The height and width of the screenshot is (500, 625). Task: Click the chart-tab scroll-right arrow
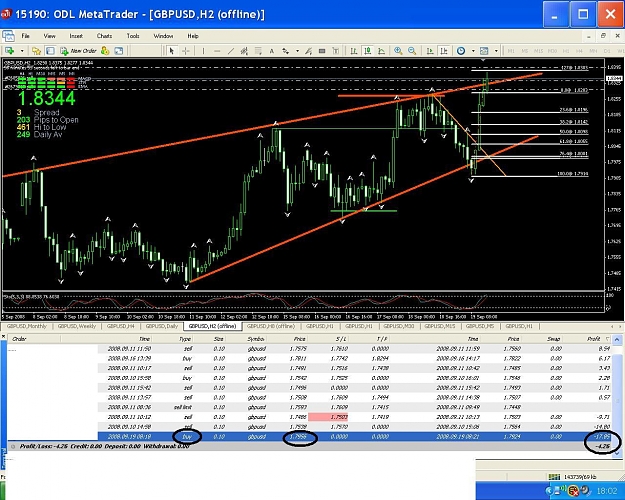pos(621,326)
